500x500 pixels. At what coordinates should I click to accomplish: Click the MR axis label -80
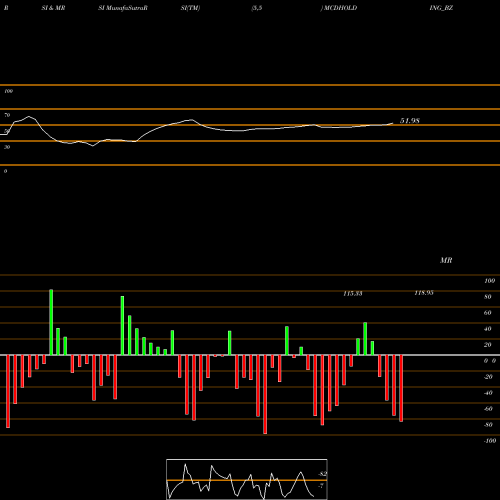pyautogui.click(x=488, y=425)
